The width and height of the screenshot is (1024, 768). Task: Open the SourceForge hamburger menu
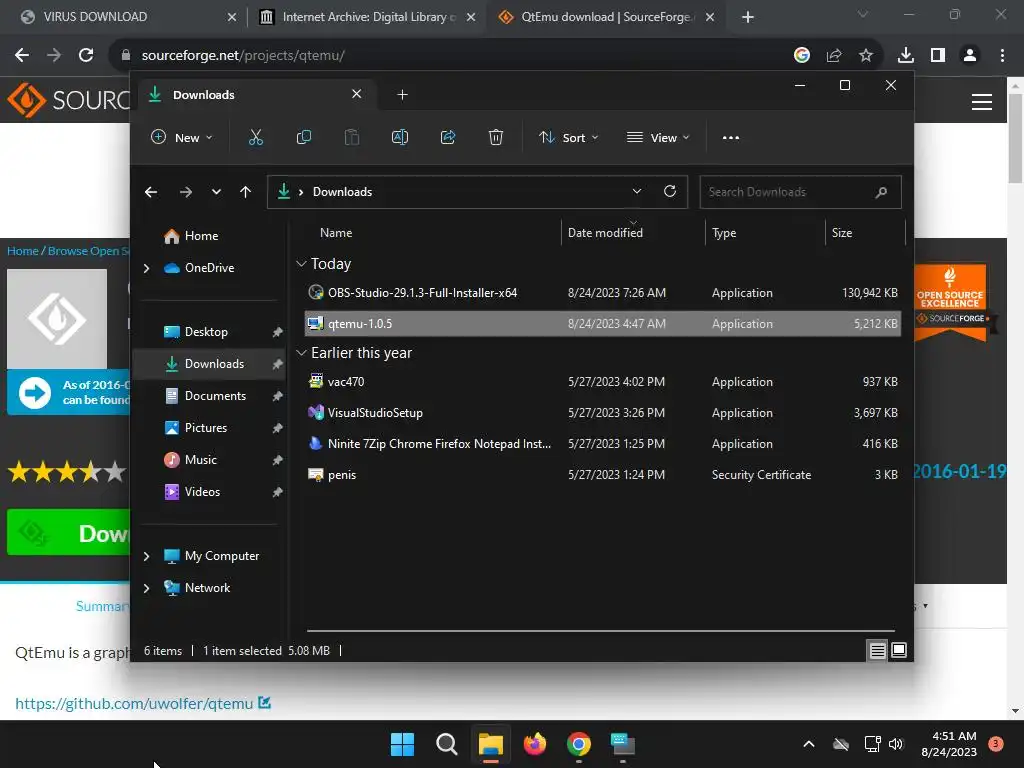(x=982, y=102)
